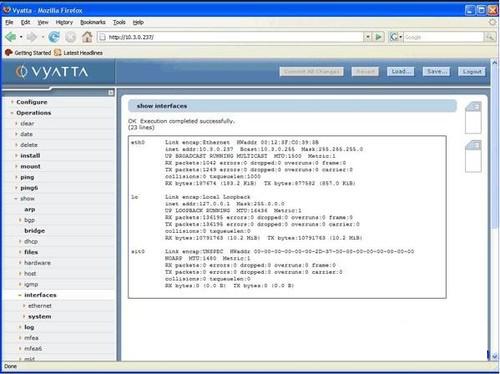Screen dimensions: 500x374
Task: Open the File menu
Action: tap(9, 22)
